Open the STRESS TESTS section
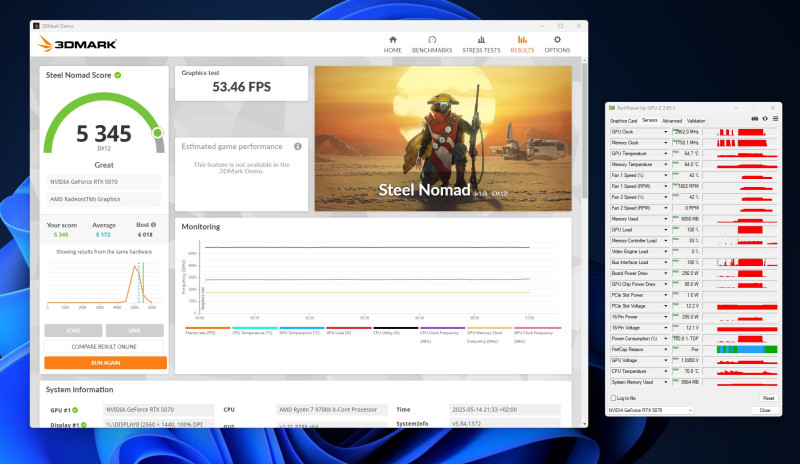Image resolution: width=800 pixels, height=464 pixels. [481, 44]
